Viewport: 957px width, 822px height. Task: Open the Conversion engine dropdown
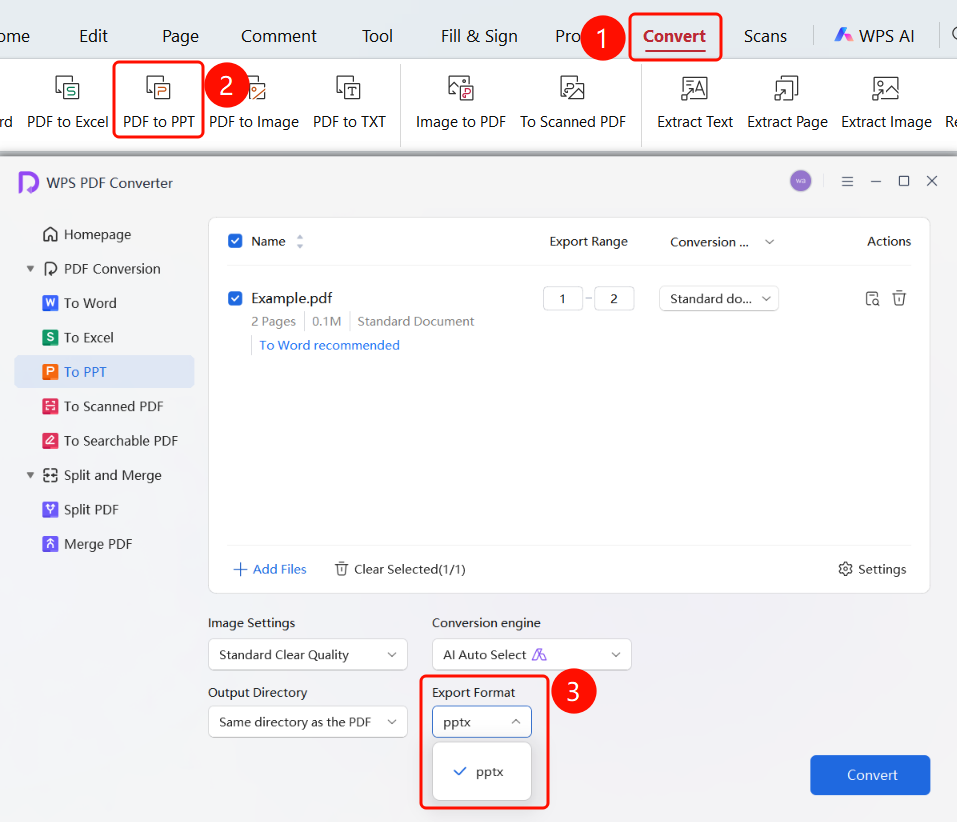tap(532, 655)
